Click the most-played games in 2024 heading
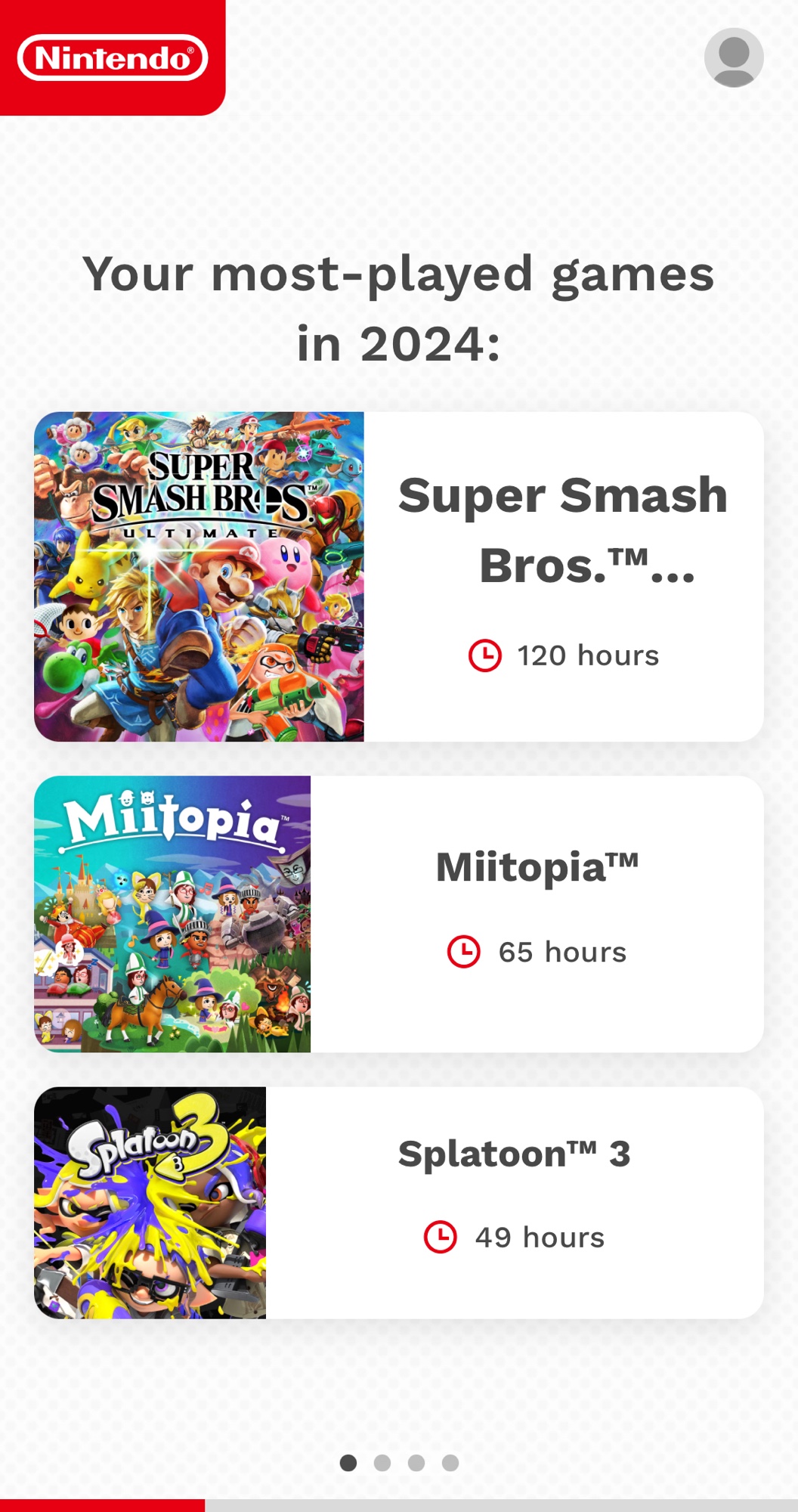798x1512 pixels. pos(398,308)
